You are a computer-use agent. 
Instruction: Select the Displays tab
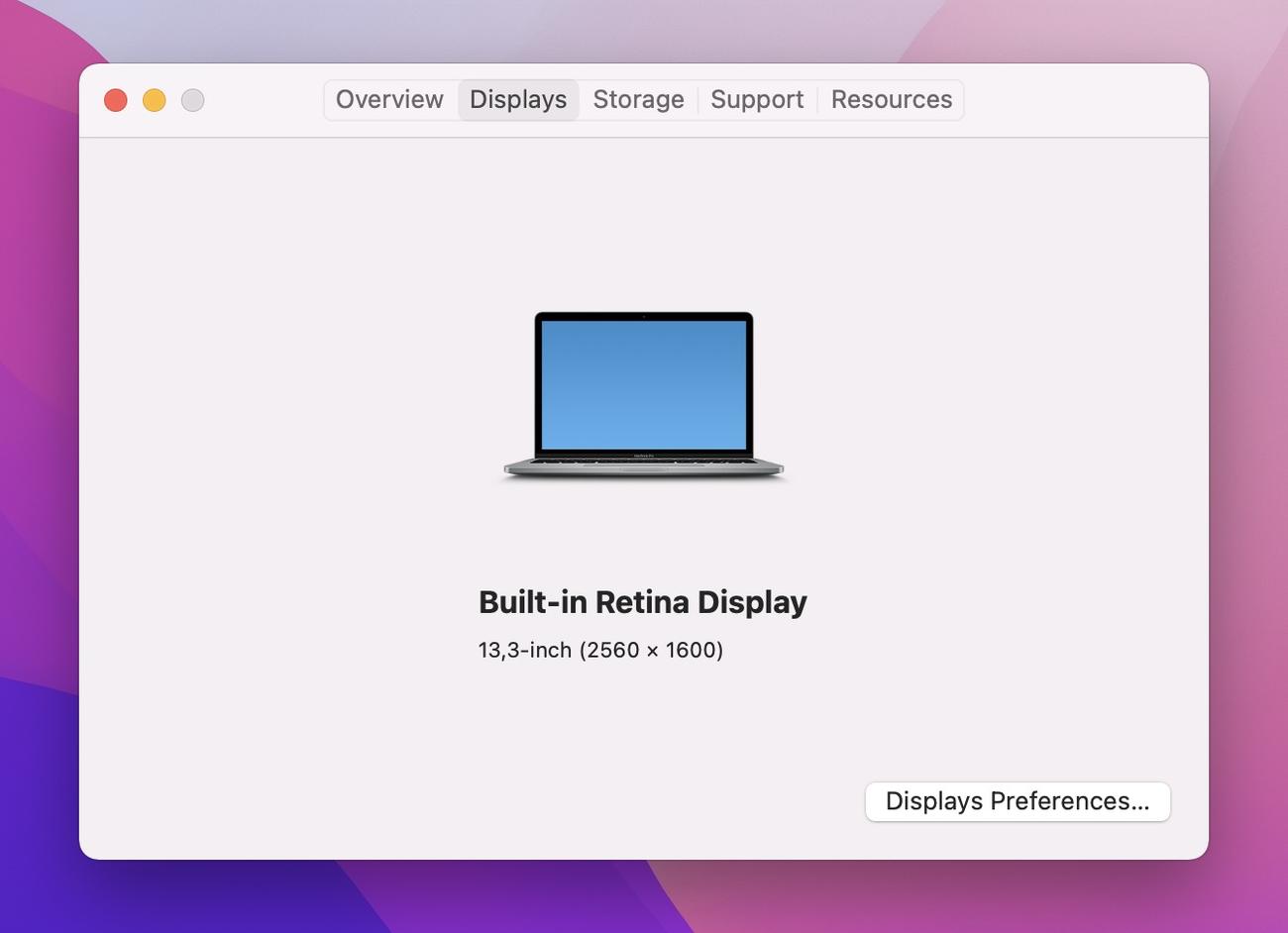(518, 100)
